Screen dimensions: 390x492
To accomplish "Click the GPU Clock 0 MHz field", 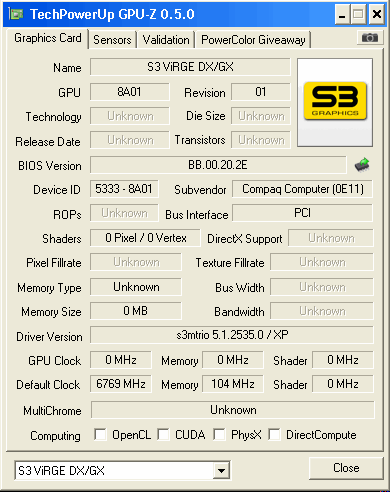I will pos(121,360).
